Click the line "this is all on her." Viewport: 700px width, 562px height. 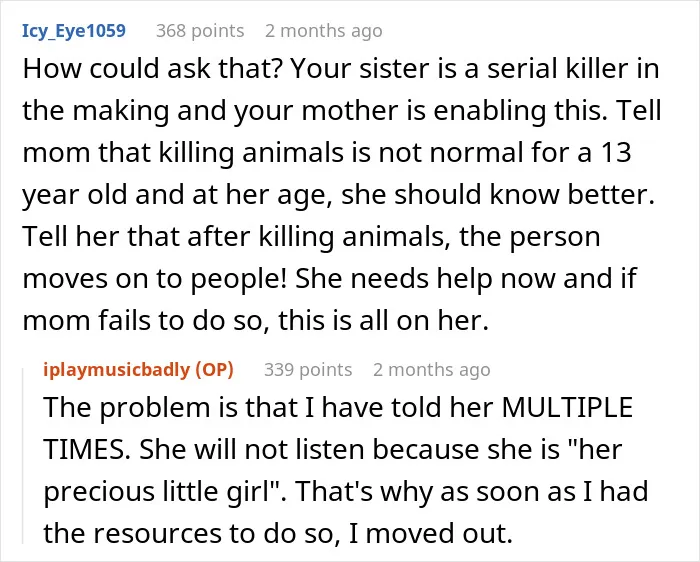tap(383, 321)
